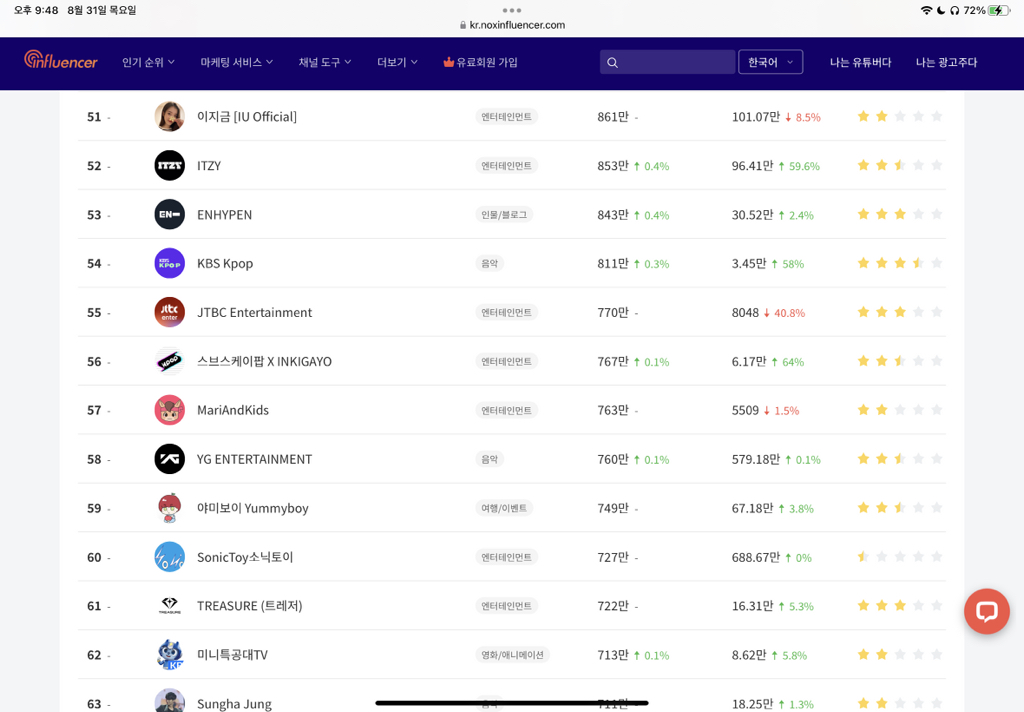Viewport: 1024px width, 712px height.
Task: Open TREASURE (트레저) channel avatar
Action: coord(169,606)
